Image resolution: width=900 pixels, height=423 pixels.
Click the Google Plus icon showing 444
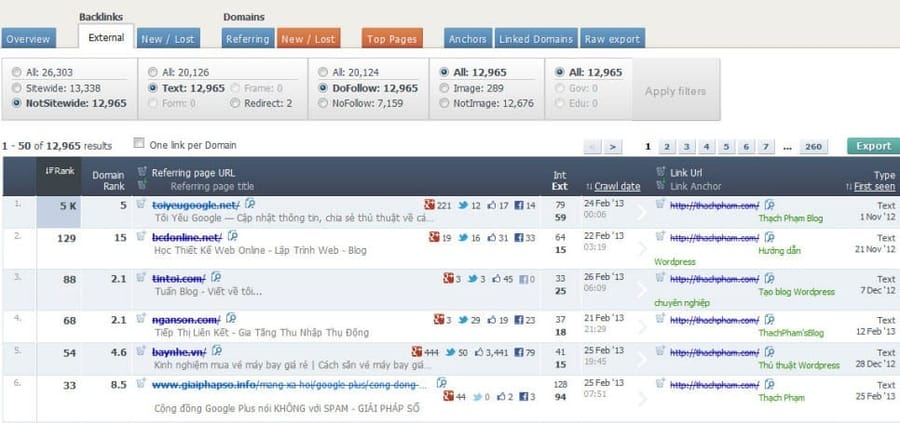click(x=417, y=352)
